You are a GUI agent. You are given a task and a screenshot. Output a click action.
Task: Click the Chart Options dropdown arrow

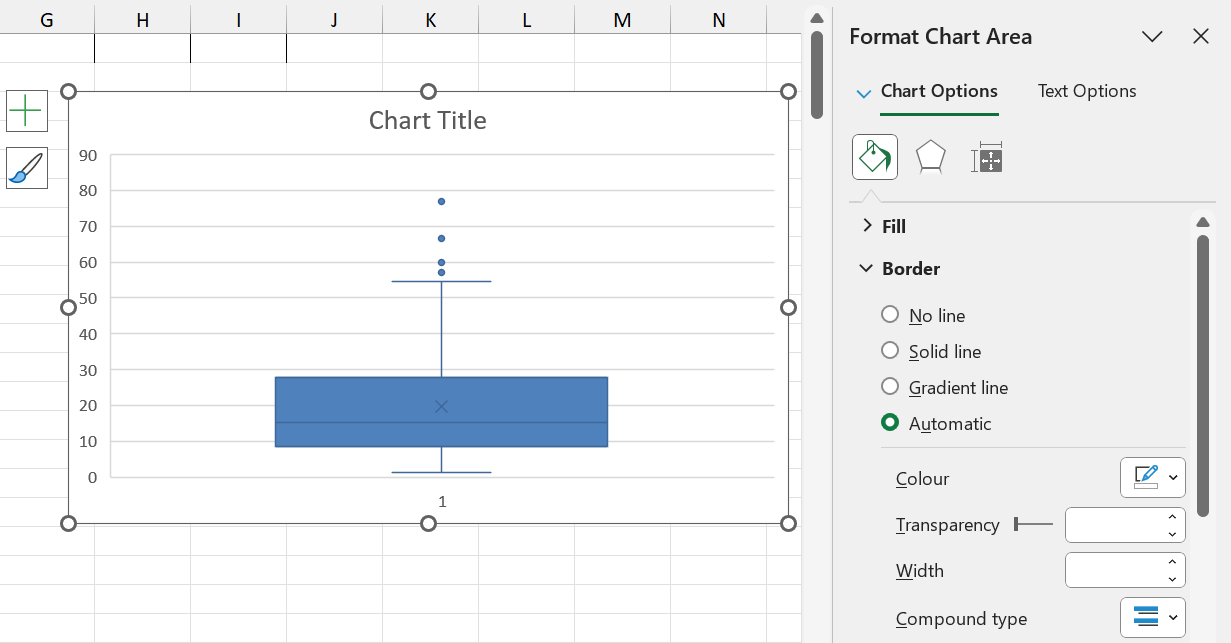click(x=864, y=93)
